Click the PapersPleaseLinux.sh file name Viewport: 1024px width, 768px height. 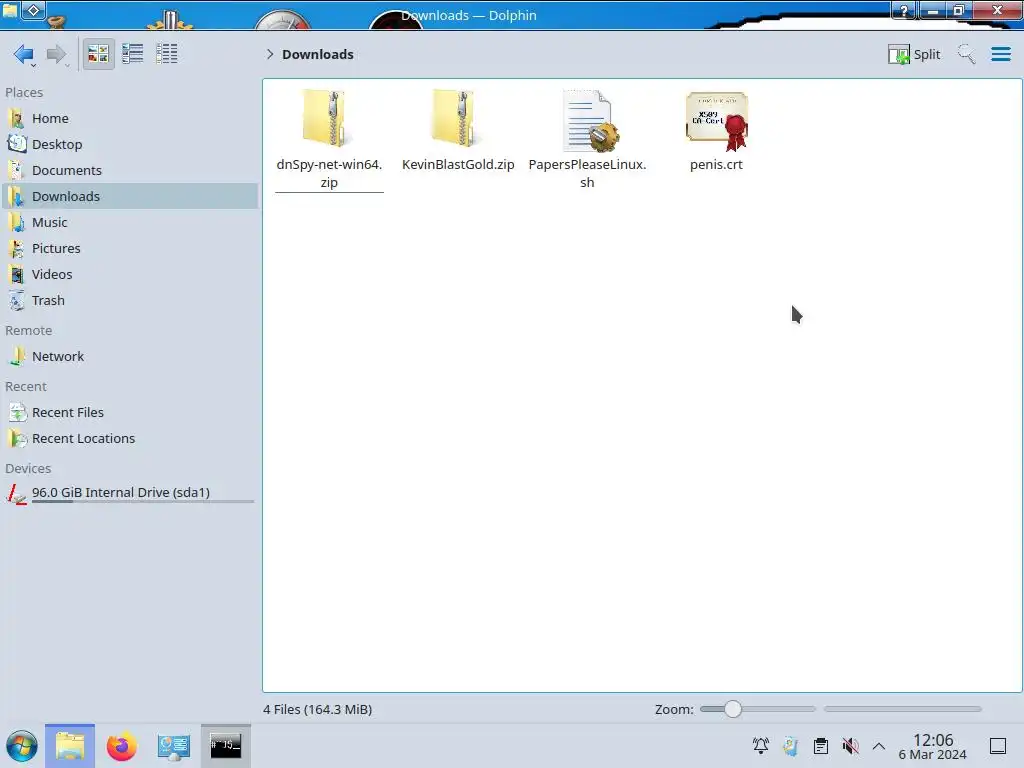[x=587, y=173]
